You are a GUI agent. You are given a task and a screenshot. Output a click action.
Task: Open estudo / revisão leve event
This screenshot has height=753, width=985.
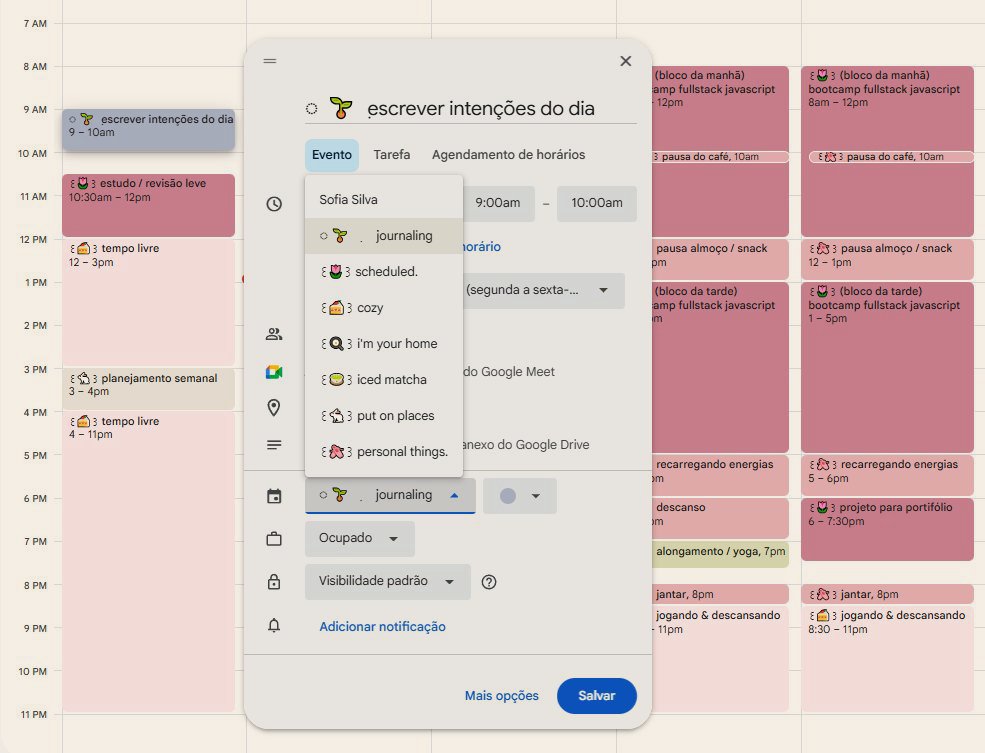[148, 205]
